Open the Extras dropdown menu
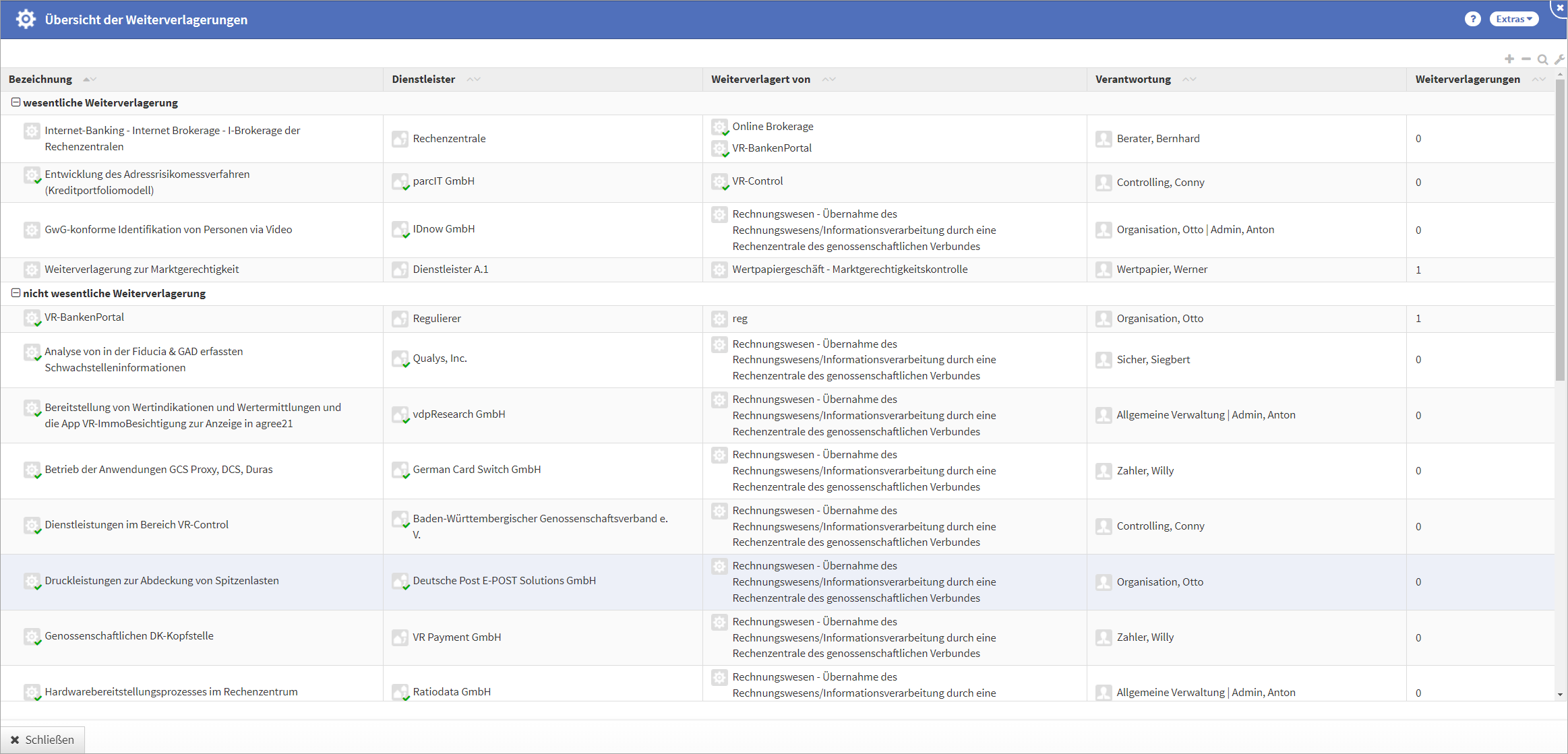The image size is (1568, 754). (1514, 19)
